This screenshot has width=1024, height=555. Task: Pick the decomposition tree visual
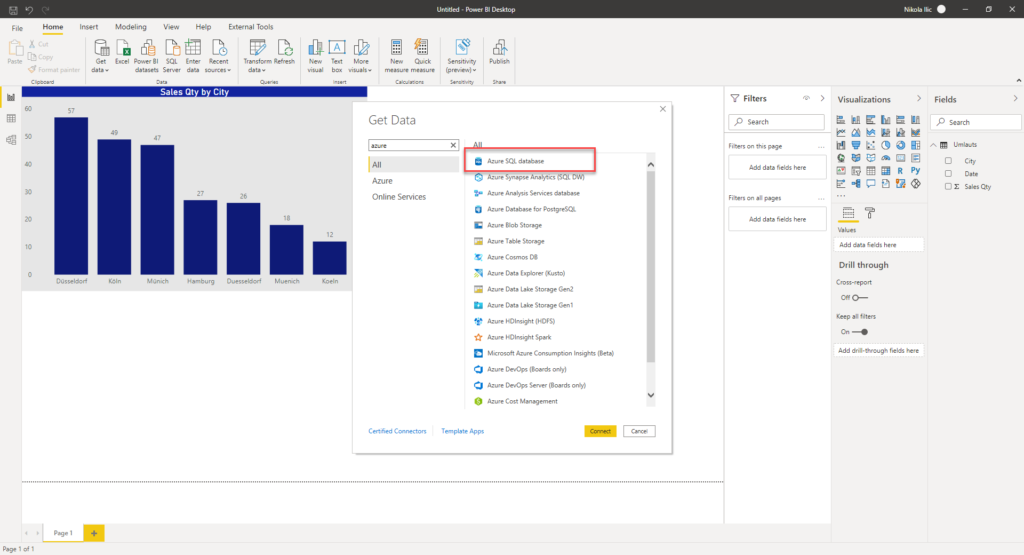(x=856, y=183)
